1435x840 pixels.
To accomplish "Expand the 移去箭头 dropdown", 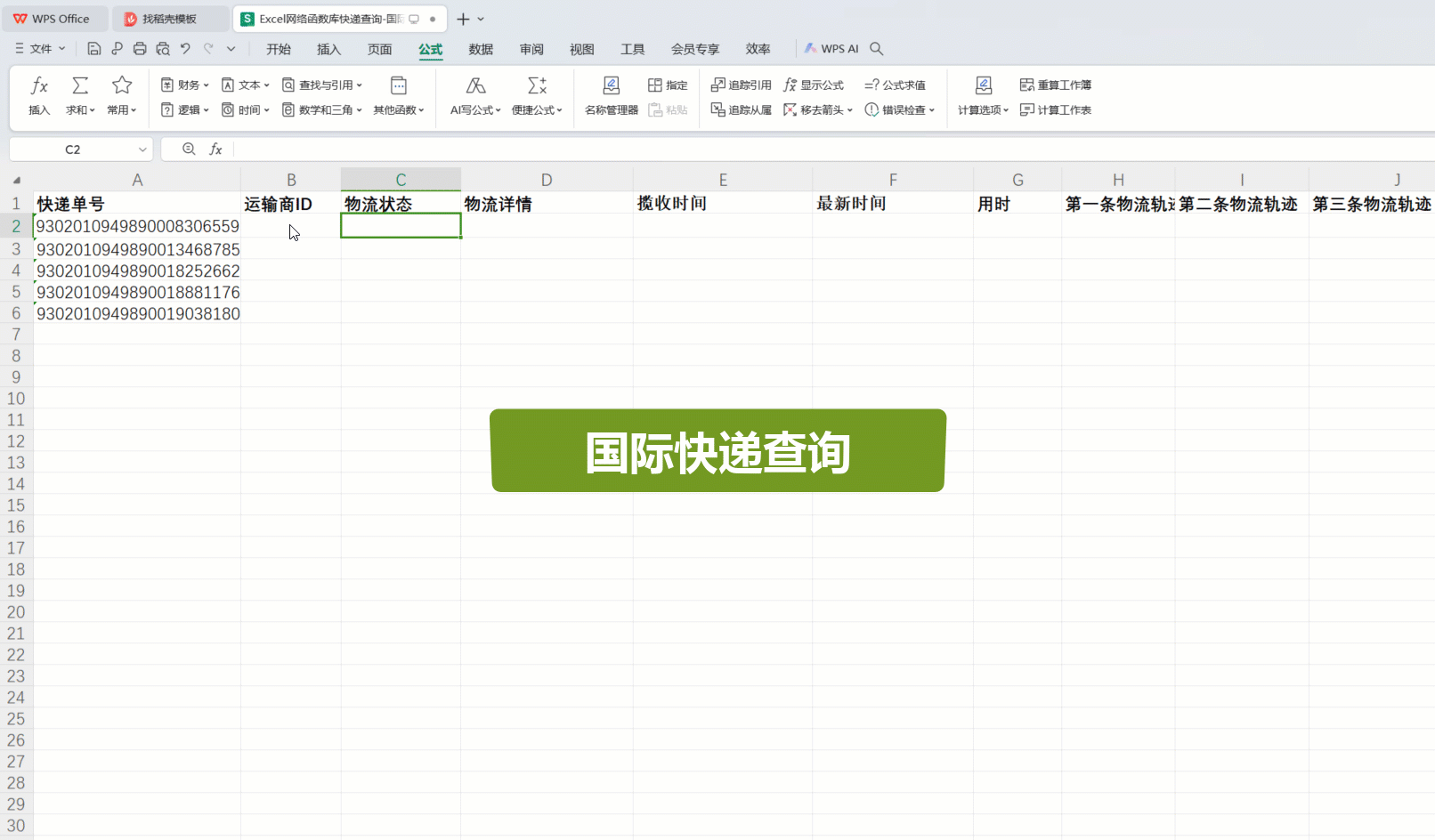I will [x=850, y=110].
